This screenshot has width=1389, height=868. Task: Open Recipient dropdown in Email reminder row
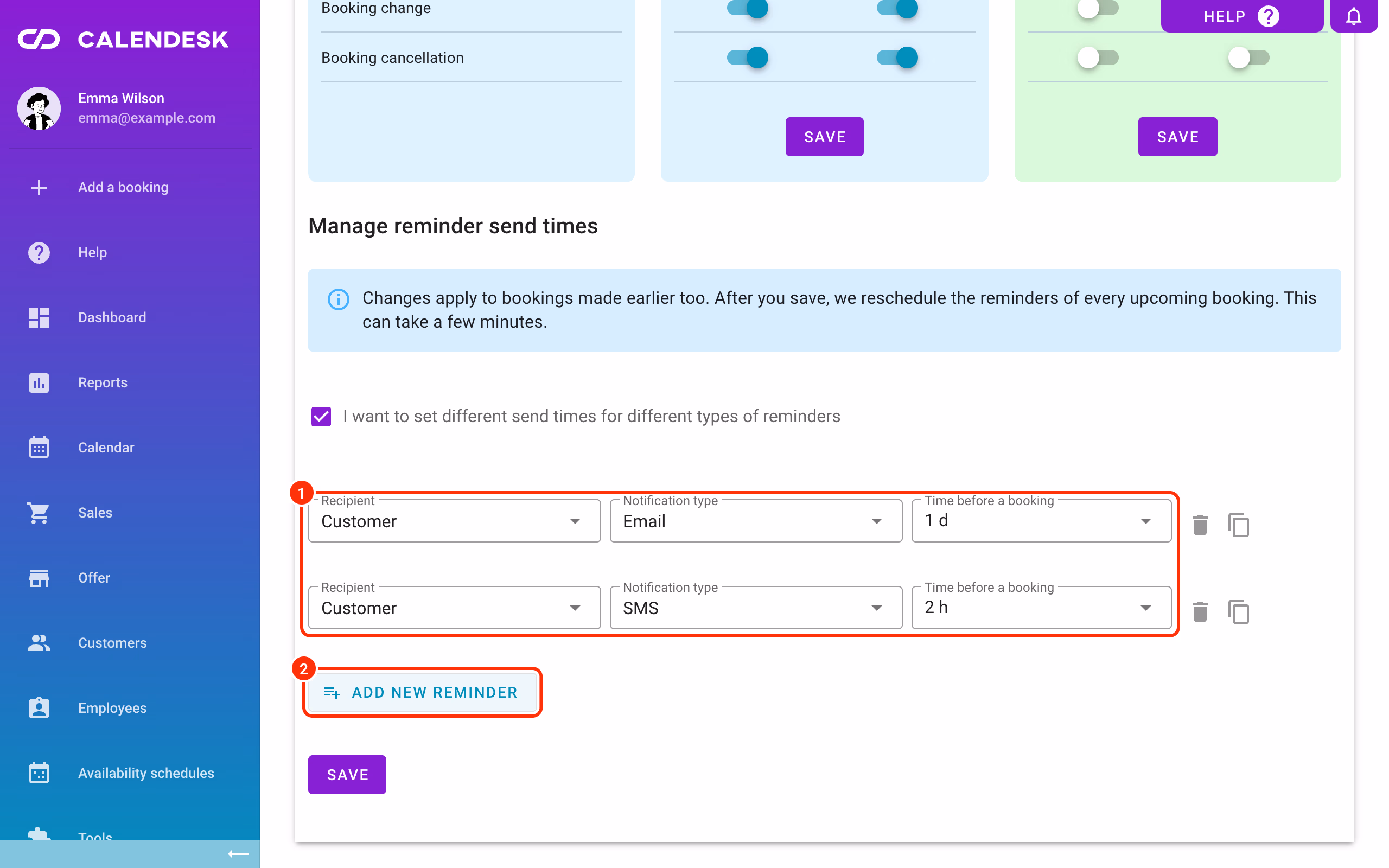[454, 521]
